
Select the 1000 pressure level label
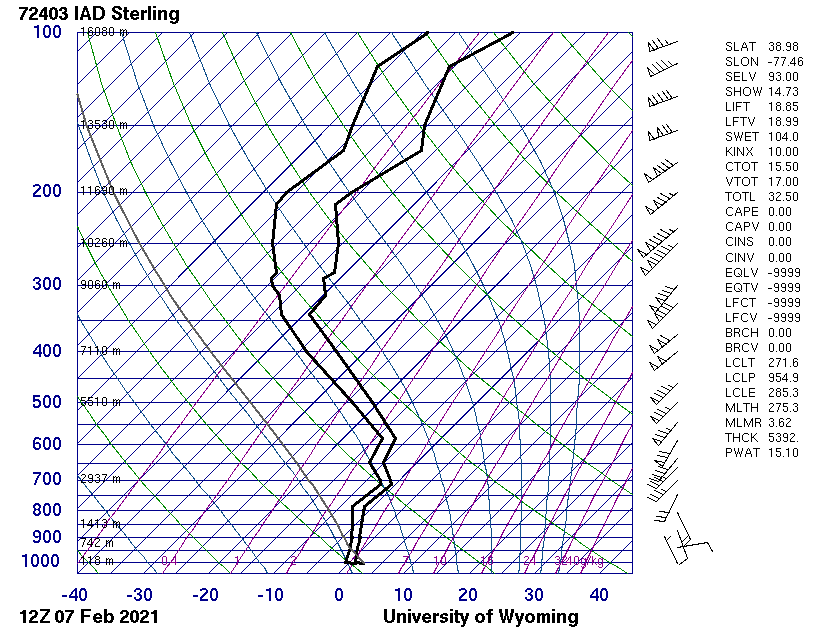tap(41, 561)
